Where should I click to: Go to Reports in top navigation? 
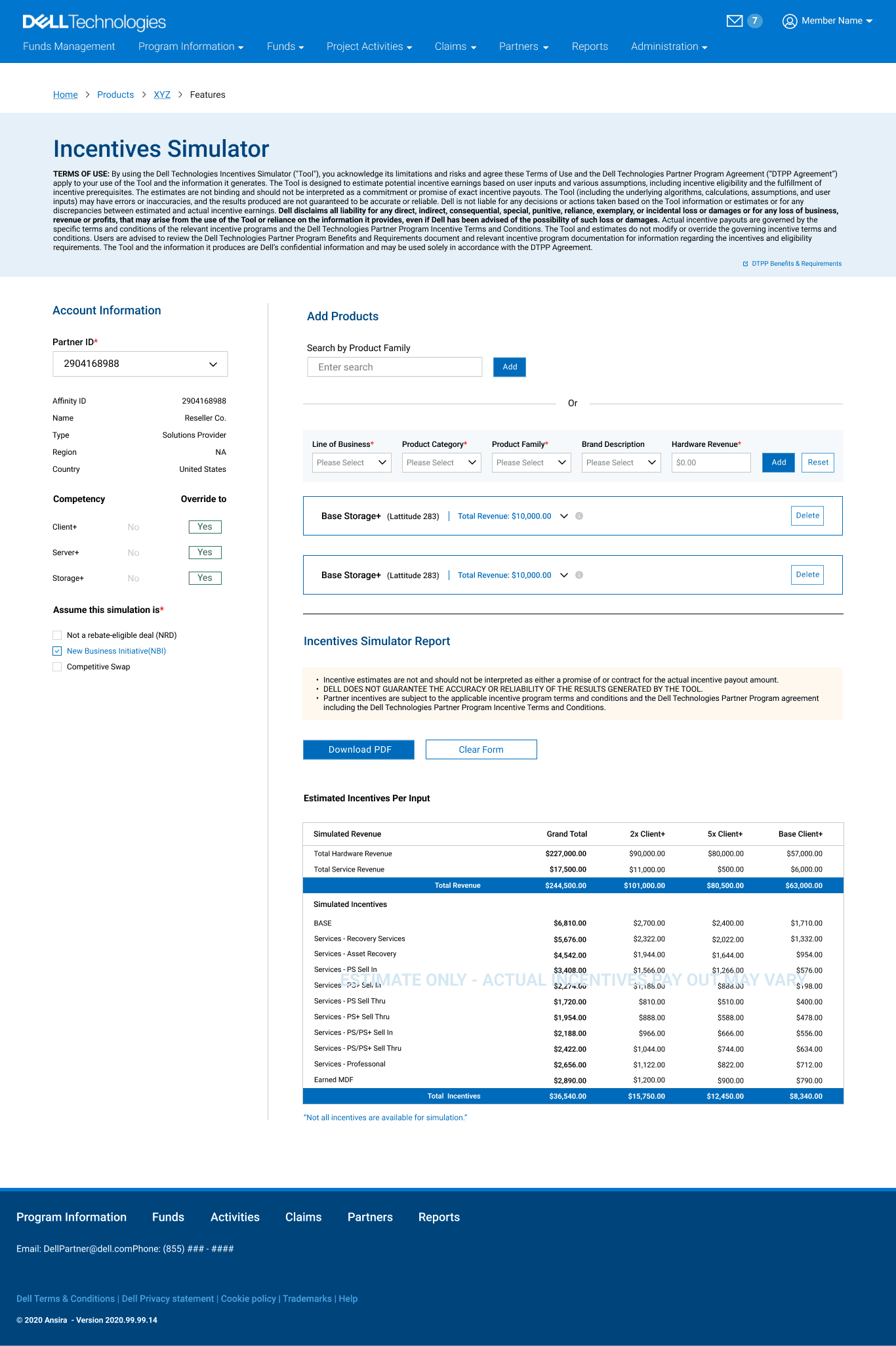point(590,47)
